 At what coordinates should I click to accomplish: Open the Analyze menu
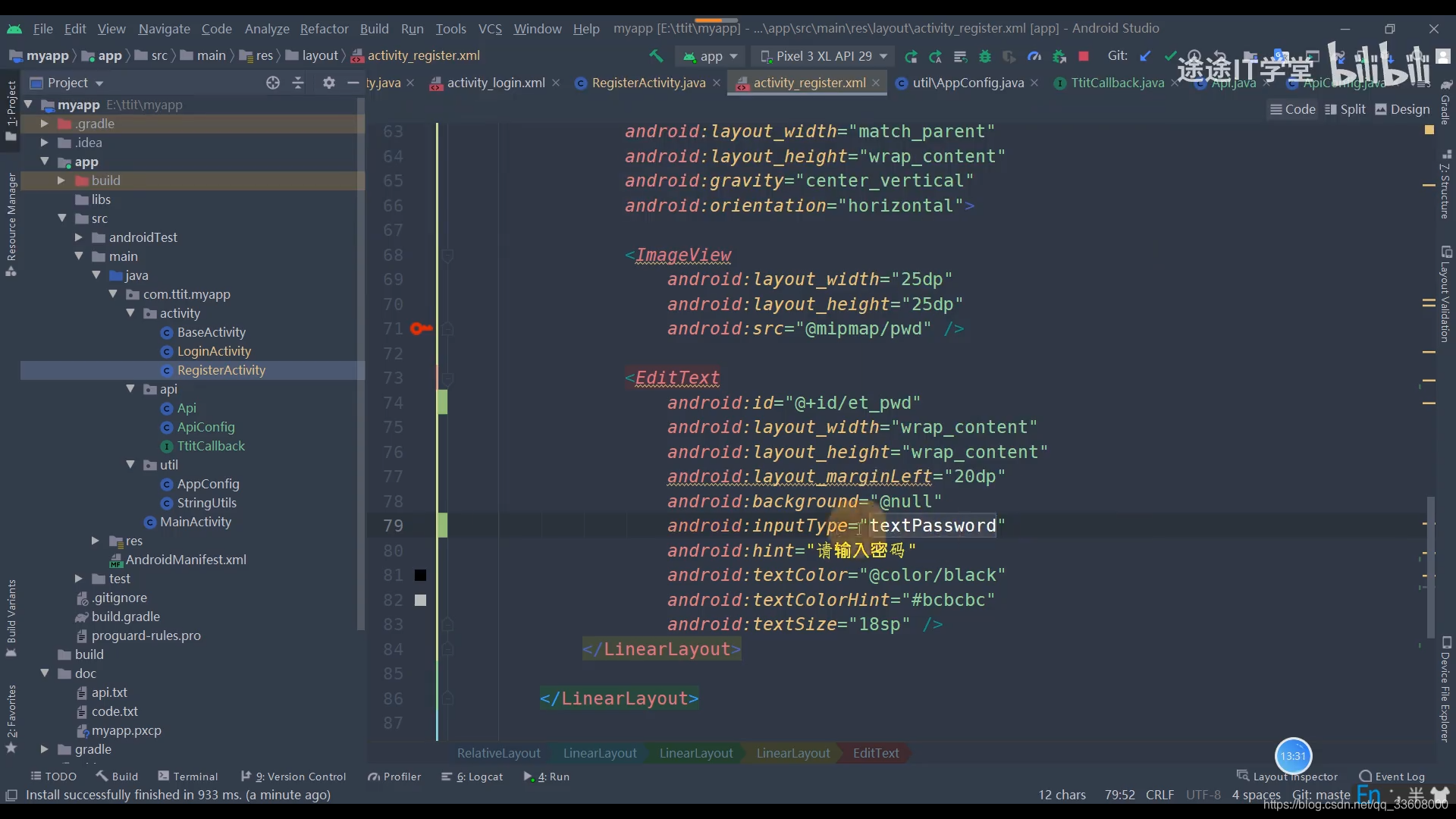(x=267, y=29)
